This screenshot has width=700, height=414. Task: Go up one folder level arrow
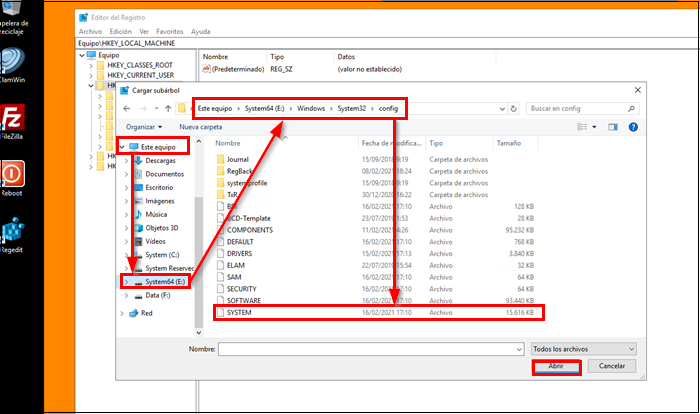(168, 109)
